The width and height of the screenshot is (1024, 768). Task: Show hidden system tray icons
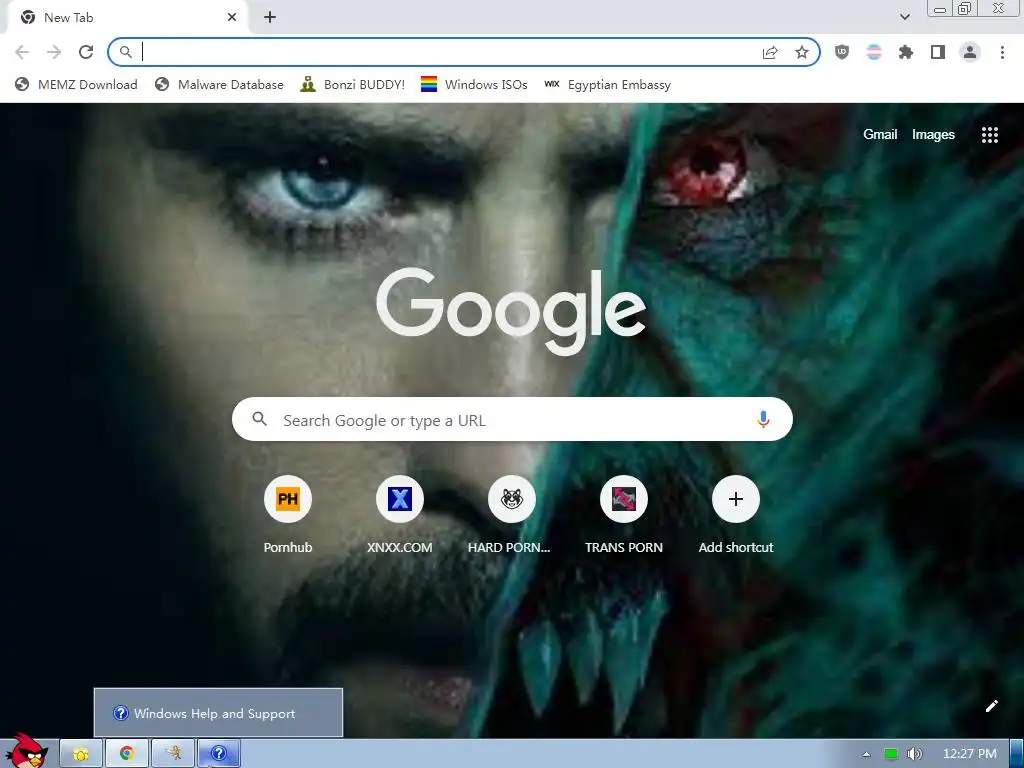point(866,754)
